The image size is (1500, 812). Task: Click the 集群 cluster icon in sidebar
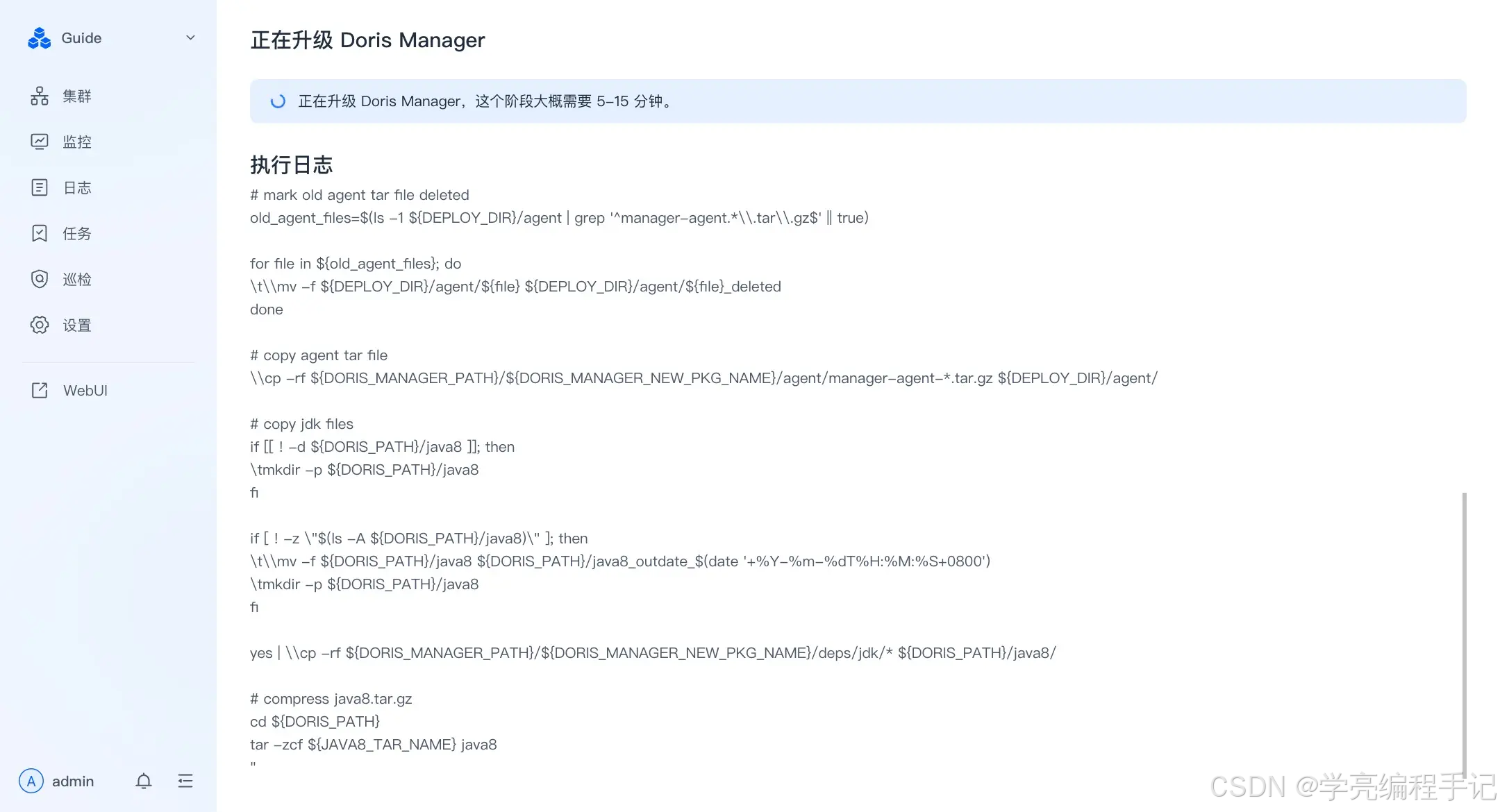click(40, 95)
